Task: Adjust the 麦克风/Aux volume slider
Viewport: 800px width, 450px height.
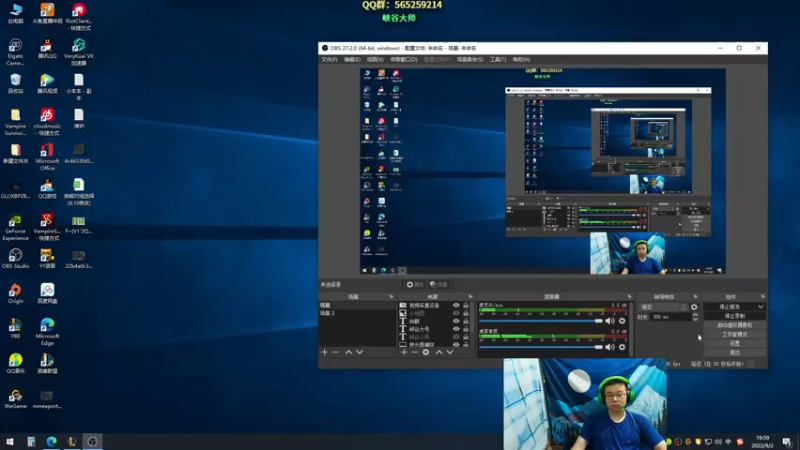Action: coord(541,321)
